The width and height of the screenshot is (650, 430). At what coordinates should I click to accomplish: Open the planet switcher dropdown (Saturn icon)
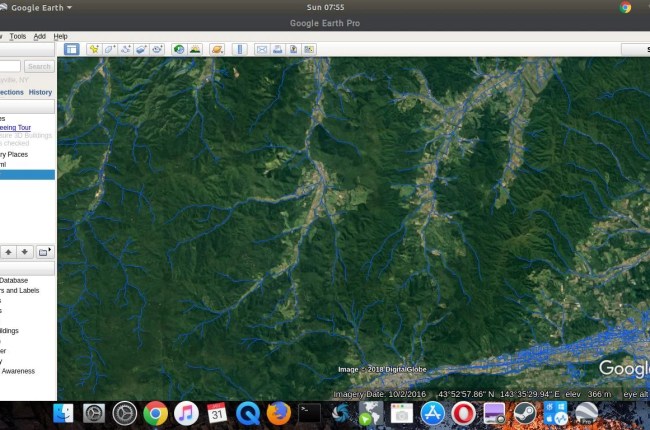pos(217,49)
